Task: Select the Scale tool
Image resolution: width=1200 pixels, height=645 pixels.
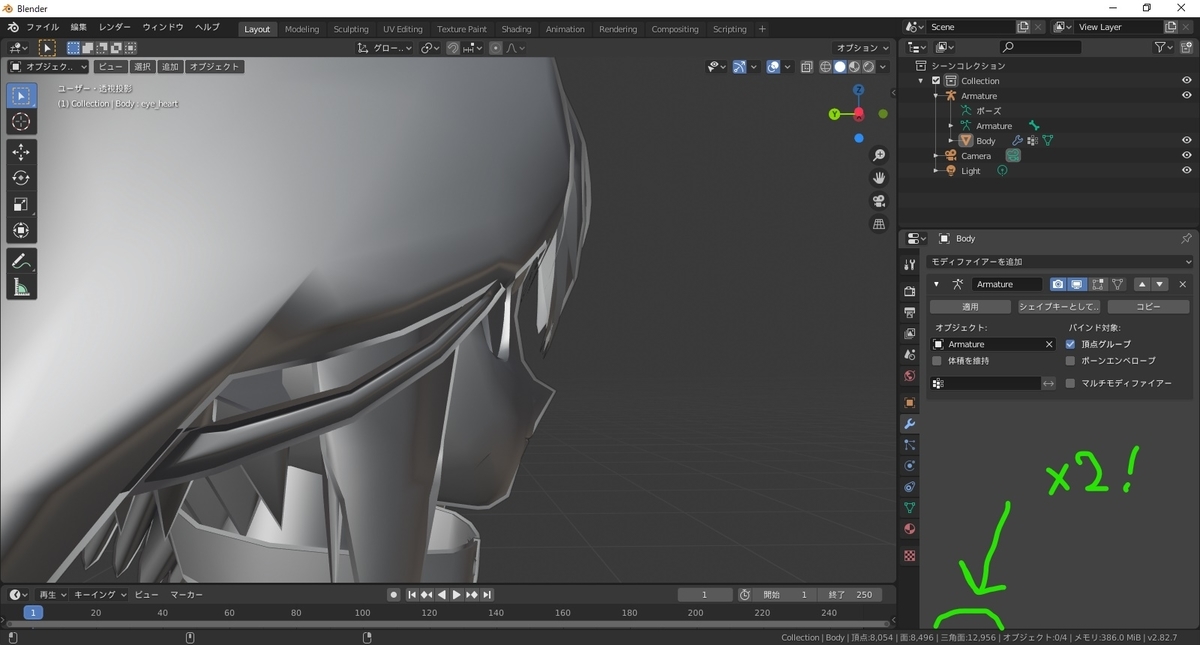Action: [21, 204]
